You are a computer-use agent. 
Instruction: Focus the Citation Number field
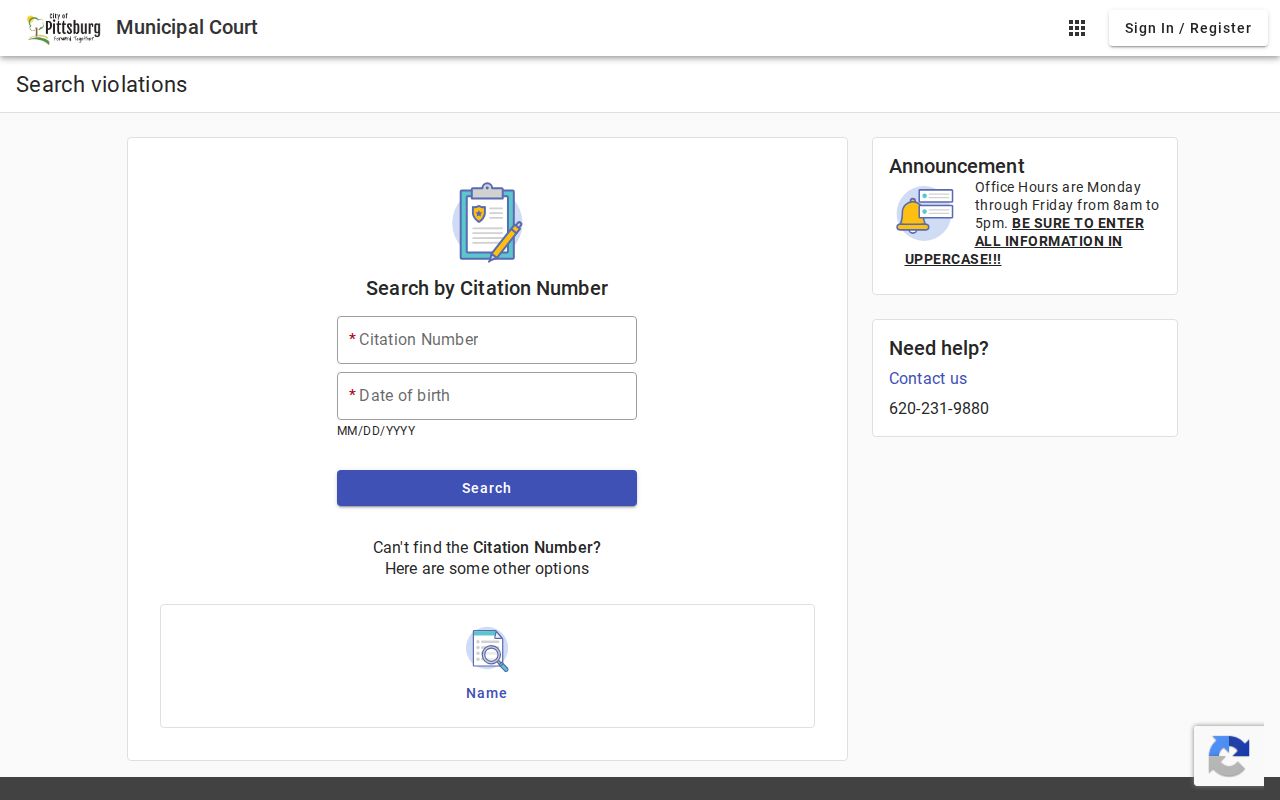click(487, 340)
